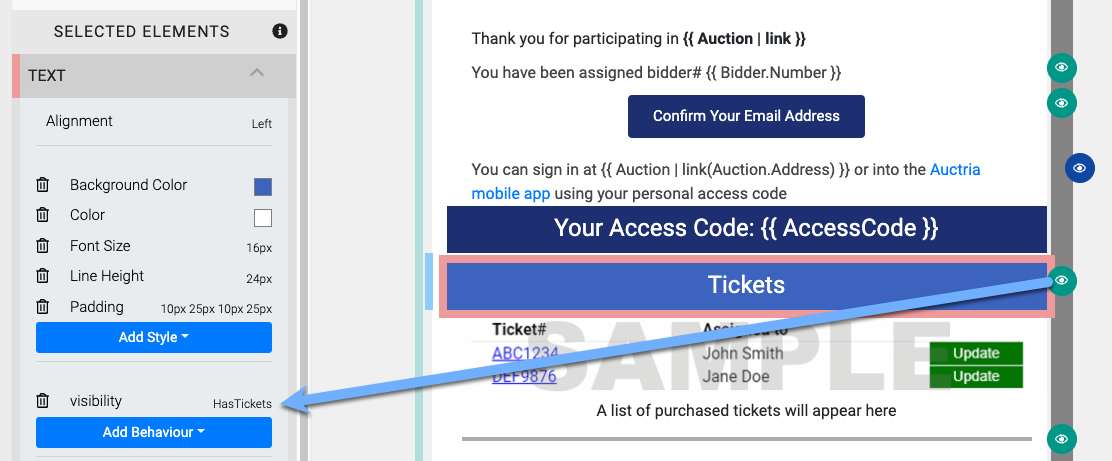Open ticket link ABC1234

coord(525,353)
